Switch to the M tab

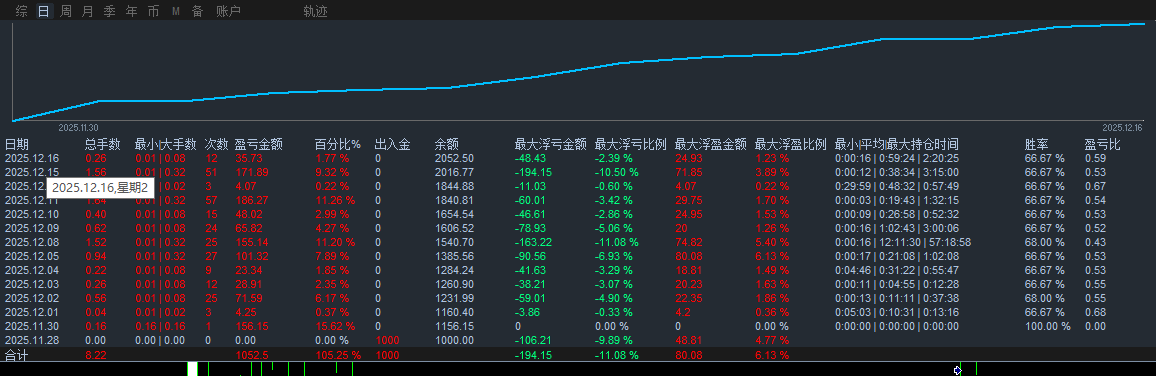(175, 11)
